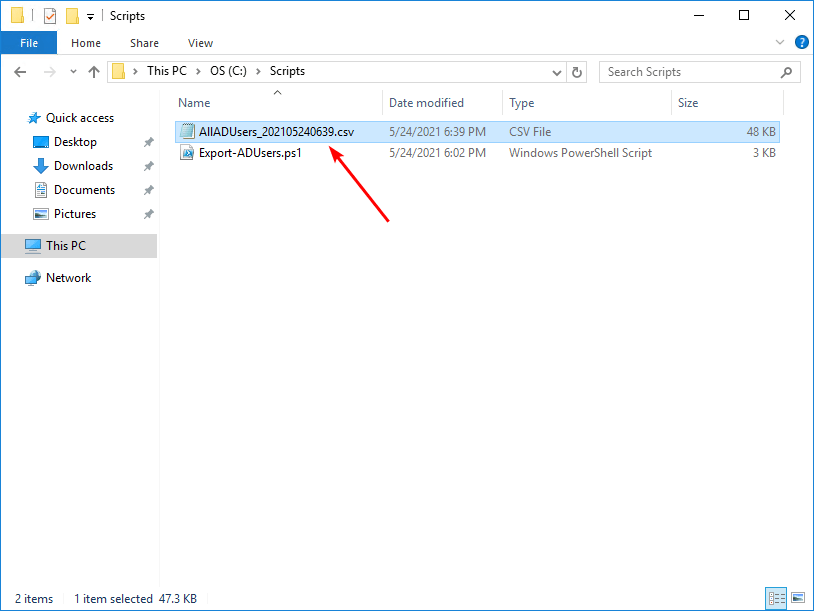This screenshot has width=814, height=611.
Task: Click the Network computer icon
Action: [x=33, y=278]
